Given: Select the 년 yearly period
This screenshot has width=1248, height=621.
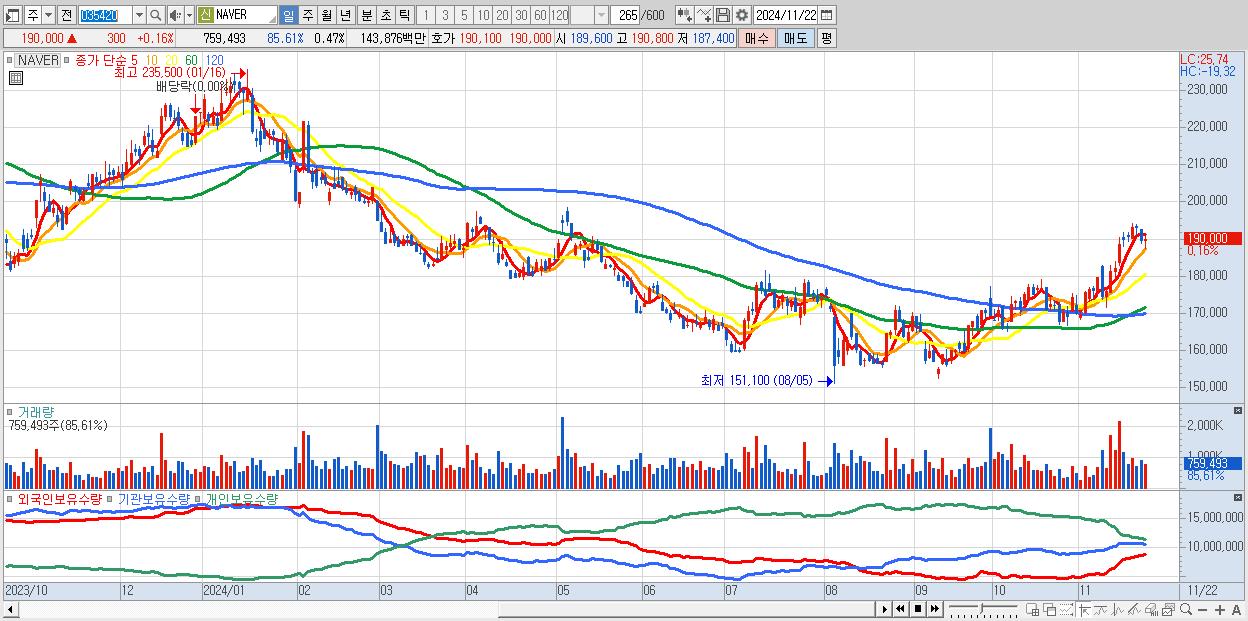Looking at the screenshot, I should pos(345,15).
